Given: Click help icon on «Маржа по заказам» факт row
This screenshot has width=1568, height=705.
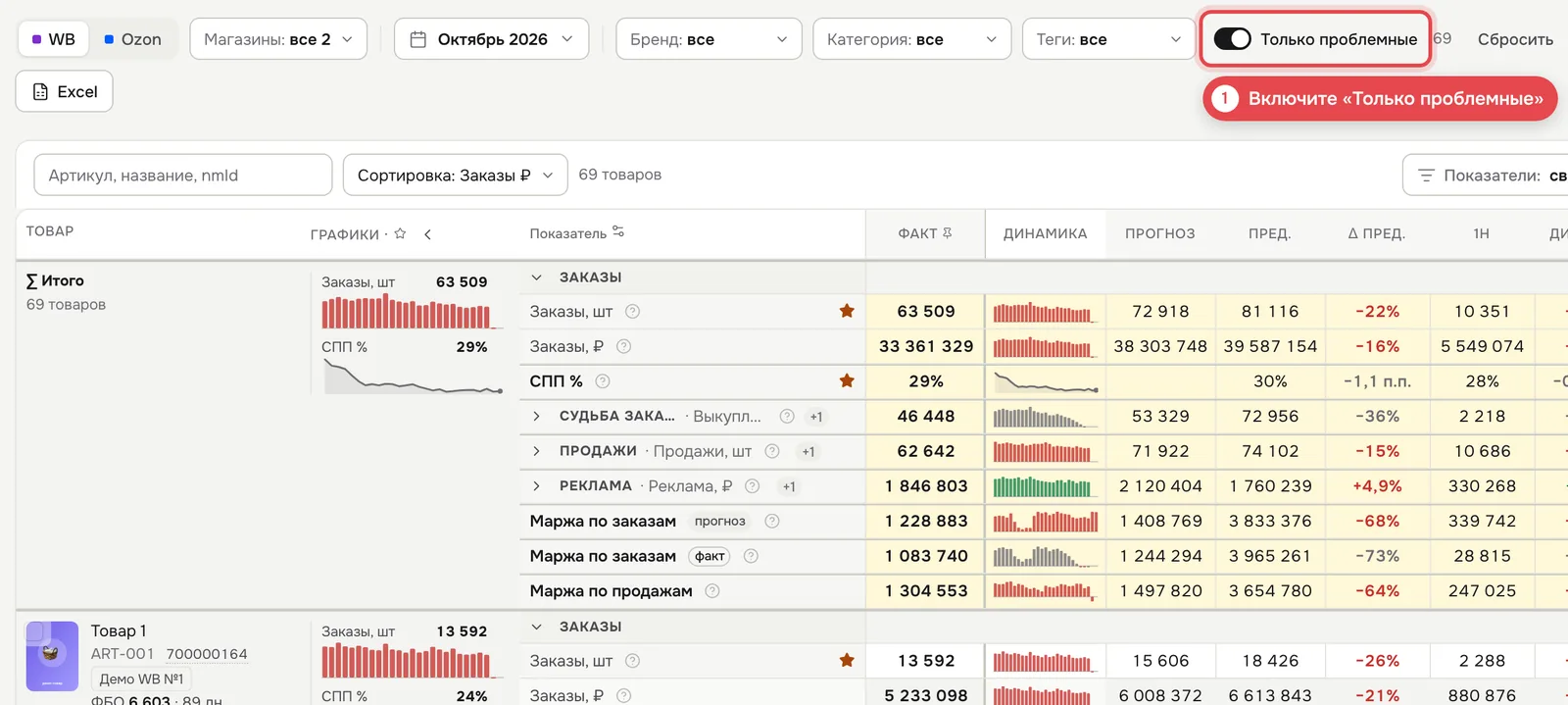Looking at the screenshot, I should (x=752, y=556).
